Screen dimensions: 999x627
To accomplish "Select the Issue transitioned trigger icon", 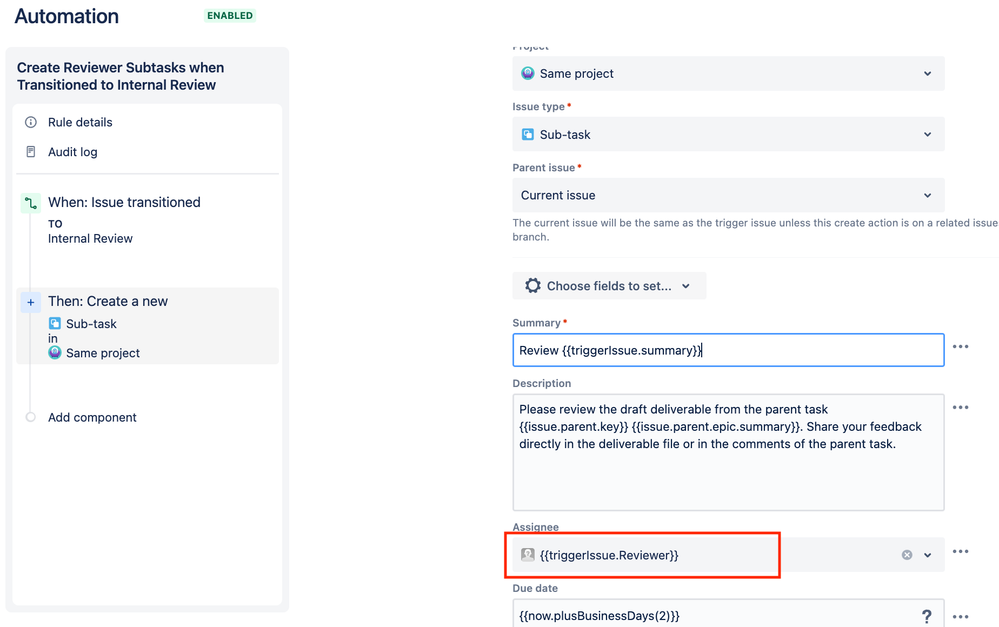I will 31,203.
